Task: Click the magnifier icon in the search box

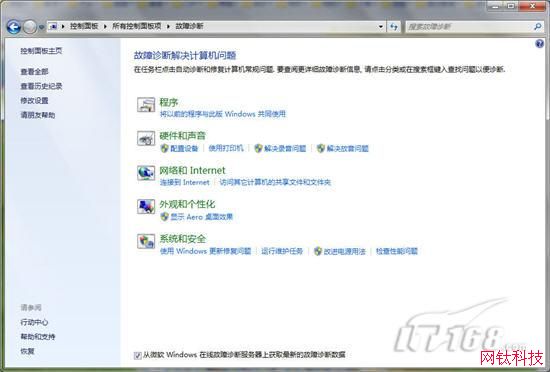Action: coord(537,26)
